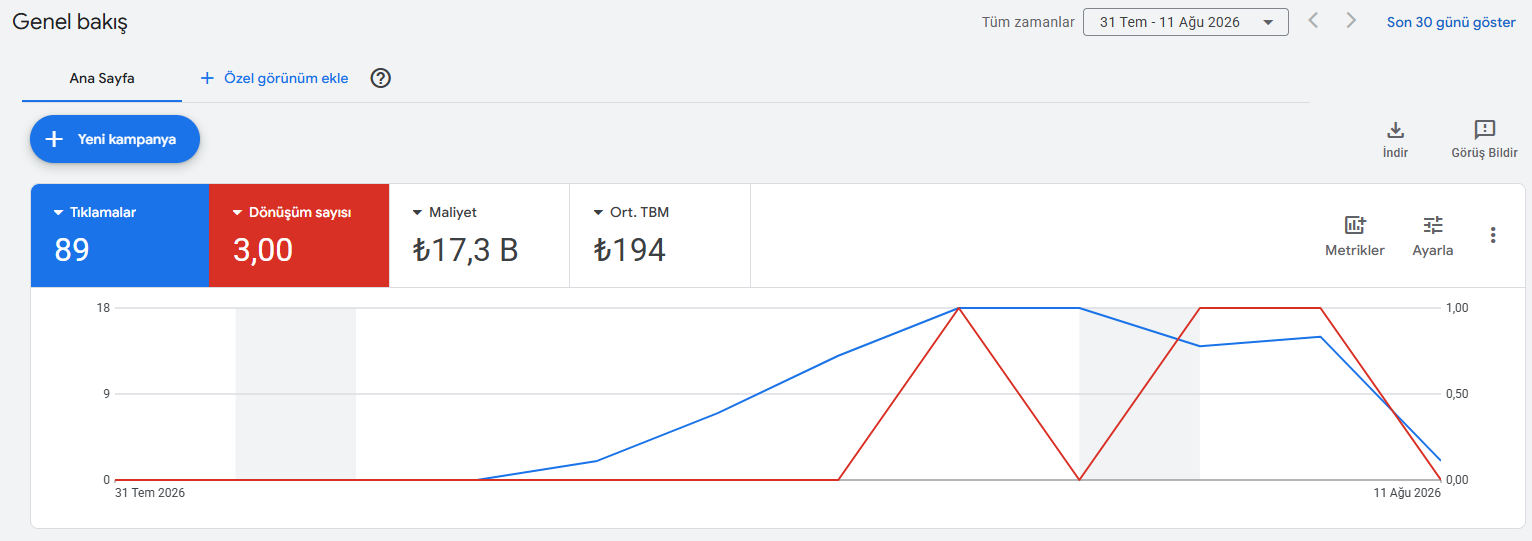This screenshot has height=541, width=1532.
Task: Click the Ayarla sliders icon
Action: 1433,225
